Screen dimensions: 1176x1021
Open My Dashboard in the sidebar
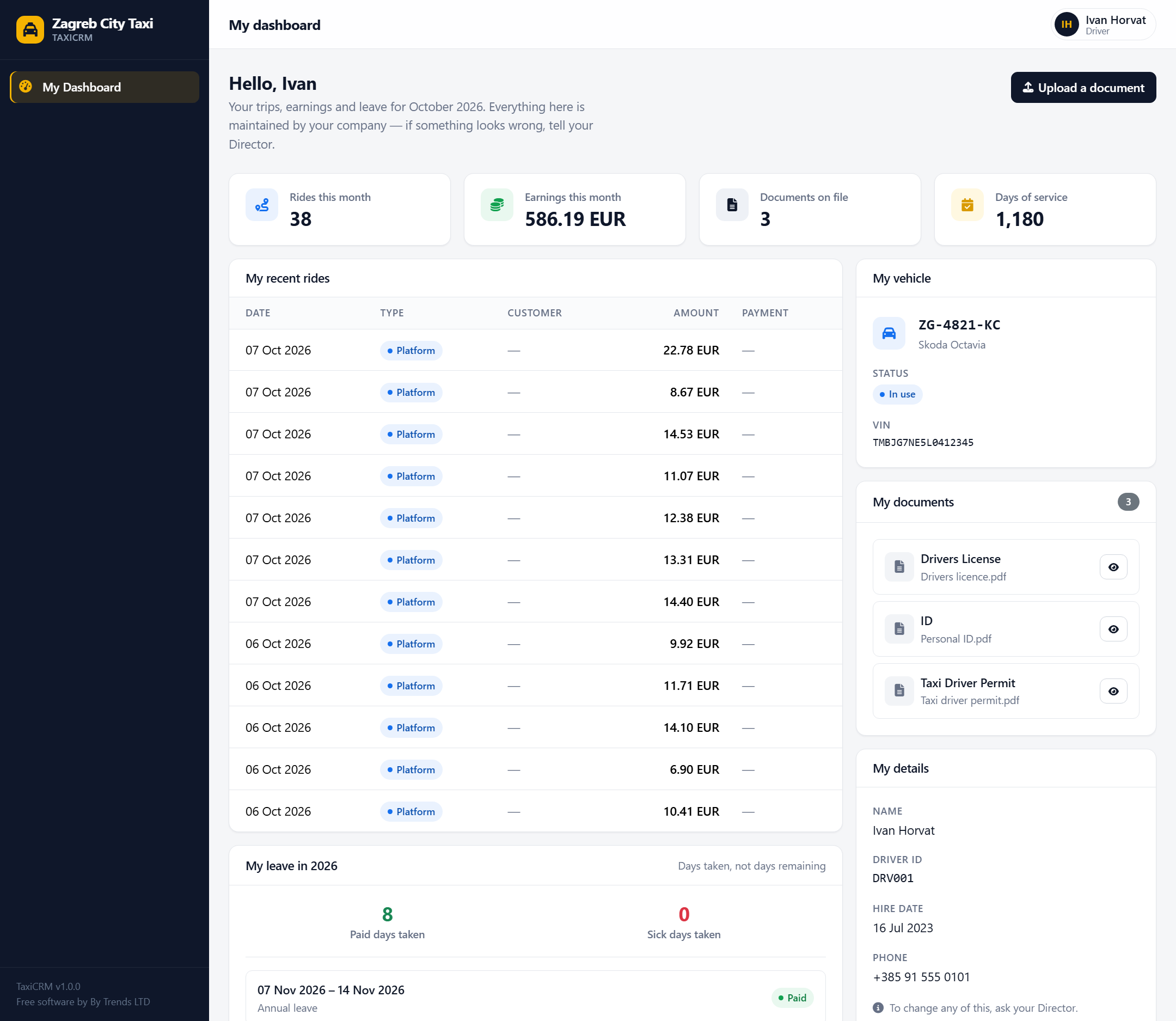coord(105,87)
